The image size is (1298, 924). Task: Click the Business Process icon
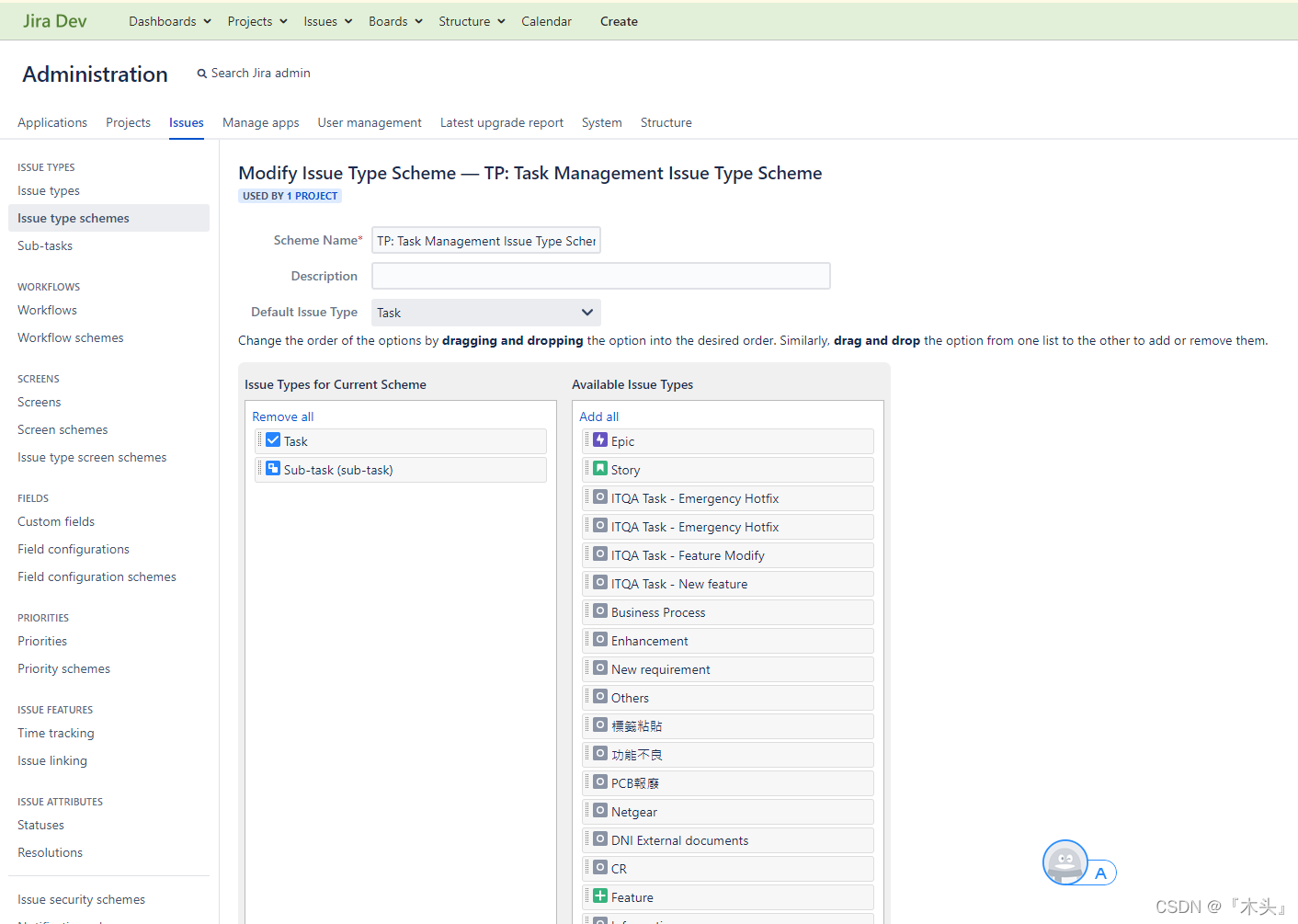(x=600, y=611)
